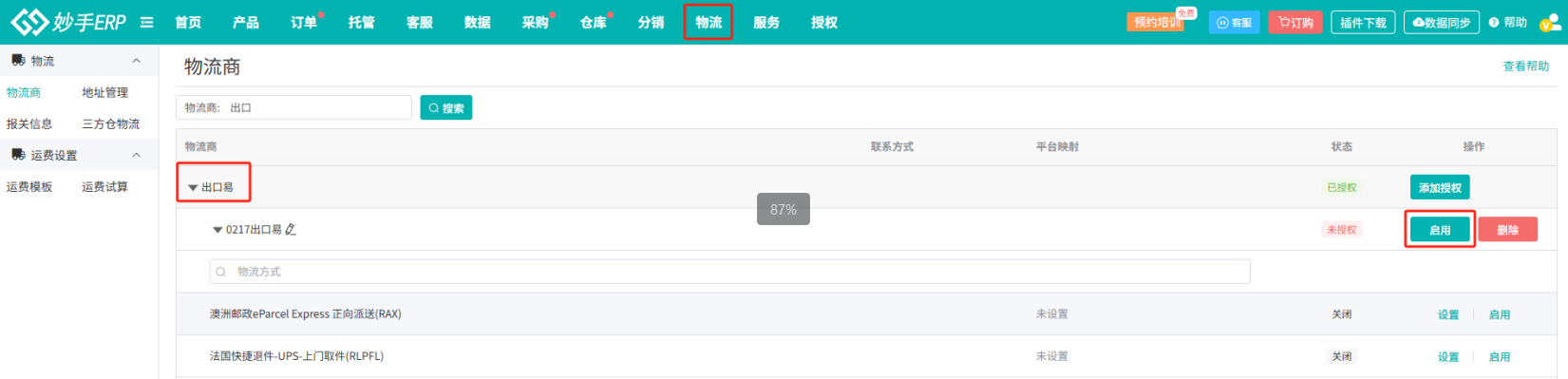Click 法国快捷退件-UPS-上门取件(RLPFL) text
1568x379 pixels.
click(x=296, y=356)
